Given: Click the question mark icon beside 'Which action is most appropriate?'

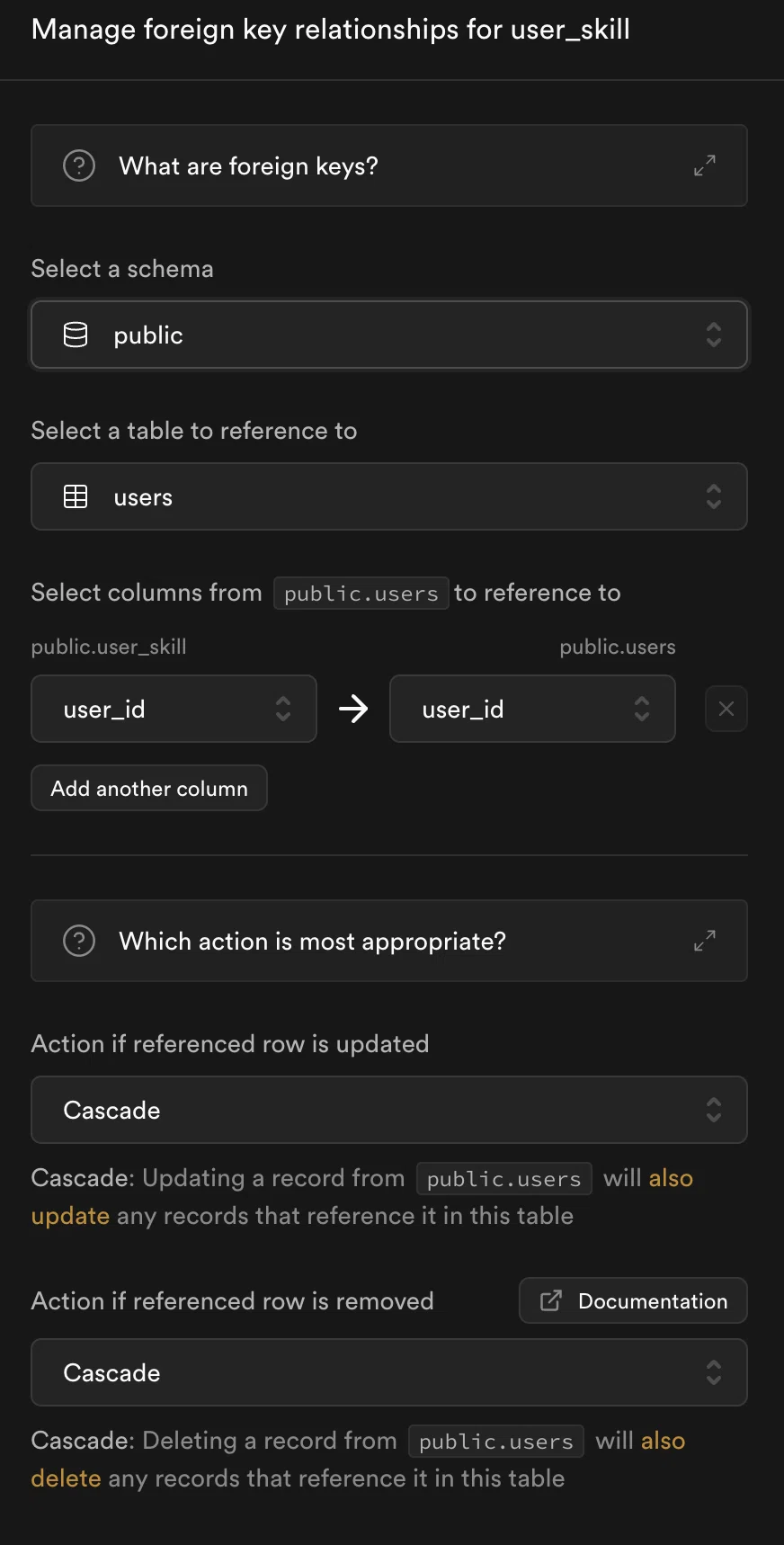Looking at the screenshot, I should coord(79,941).
